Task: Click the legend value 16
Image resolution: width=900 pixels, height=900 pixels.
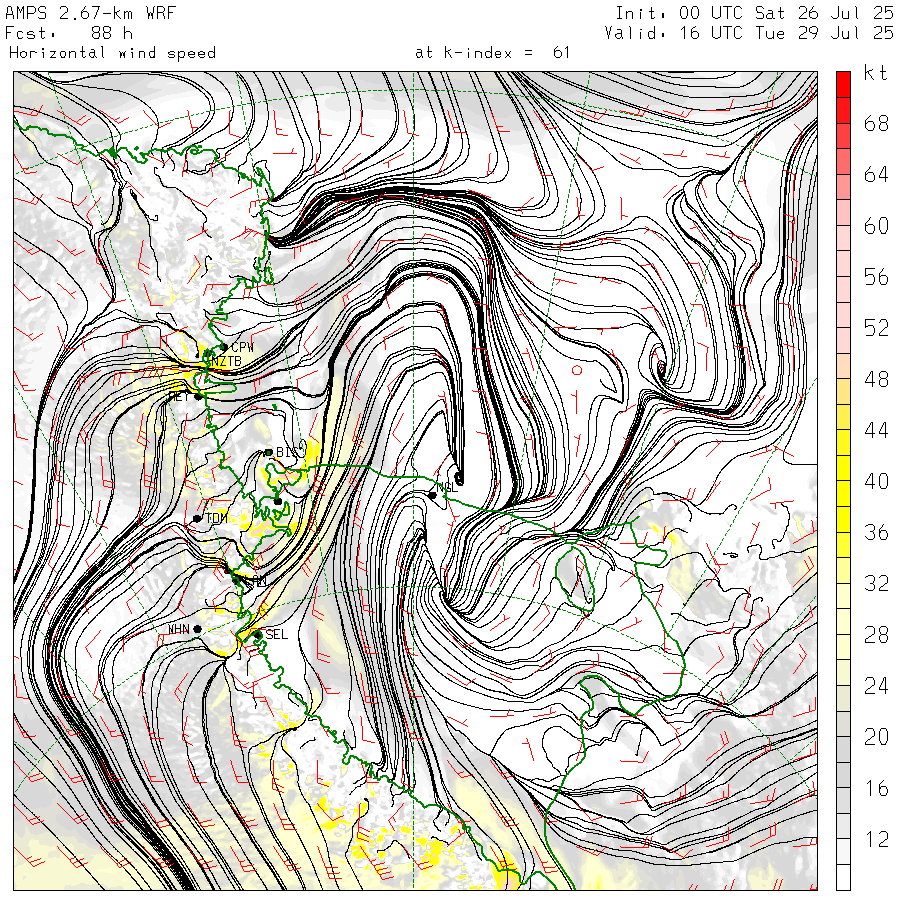Action: pos(876,789)
